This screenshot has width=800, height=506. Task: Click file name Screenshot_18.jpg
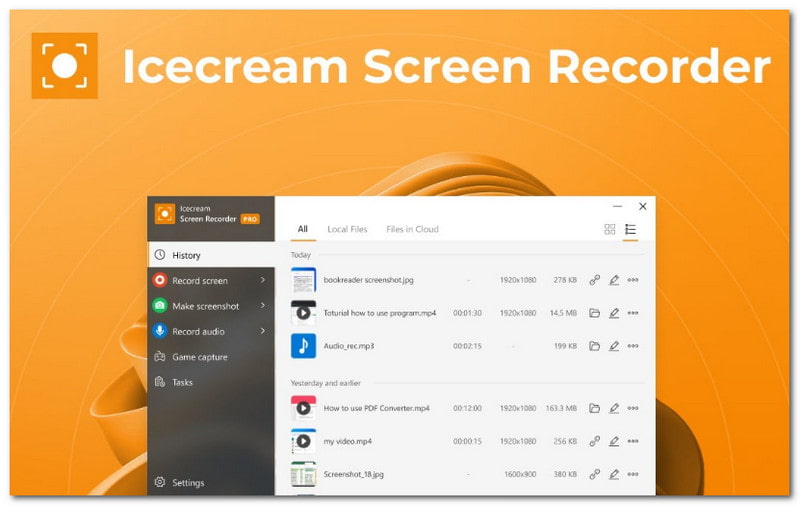[354, 474]
